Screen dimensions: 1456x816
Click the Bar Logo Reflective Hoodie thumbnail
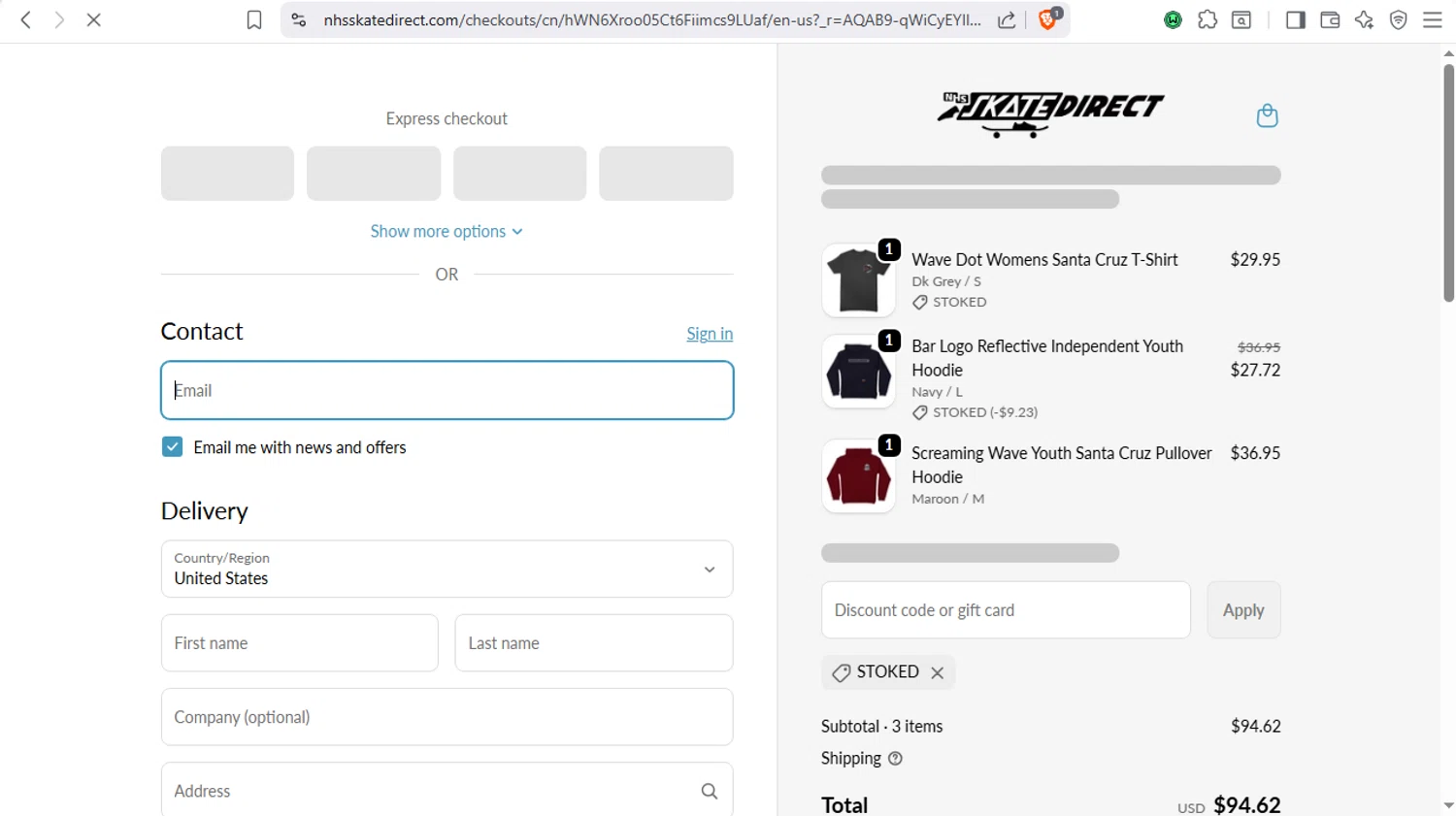click(858, 372)
